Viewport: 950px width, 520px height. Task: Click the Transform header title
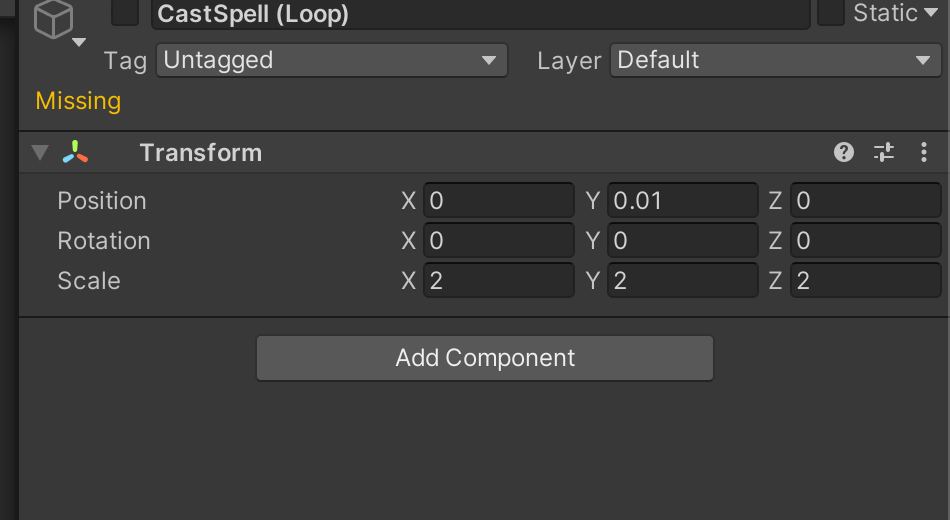[x=201, y=153]
